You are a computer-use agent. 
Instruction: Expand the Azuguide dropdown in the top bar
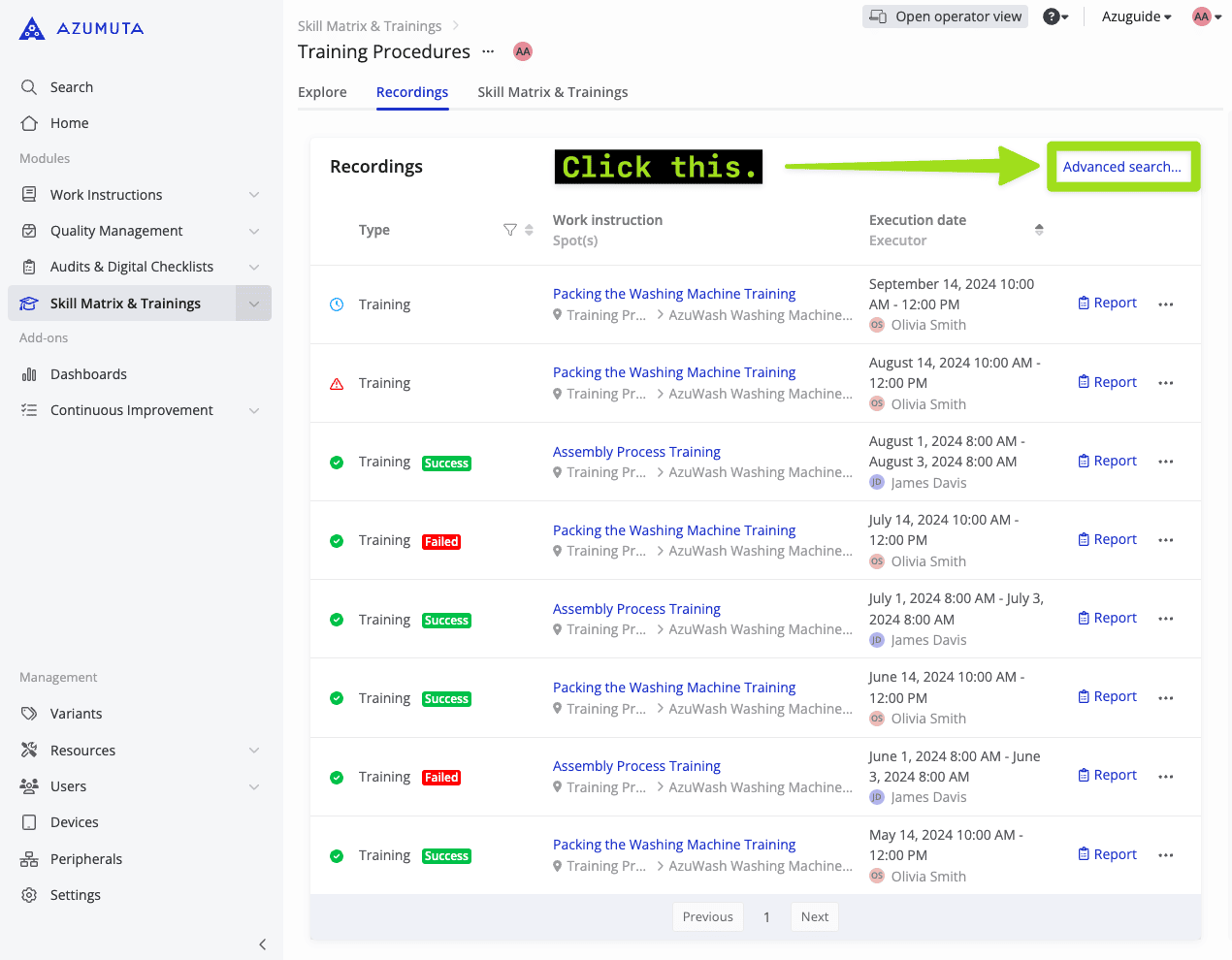(x=1135, y=16)
